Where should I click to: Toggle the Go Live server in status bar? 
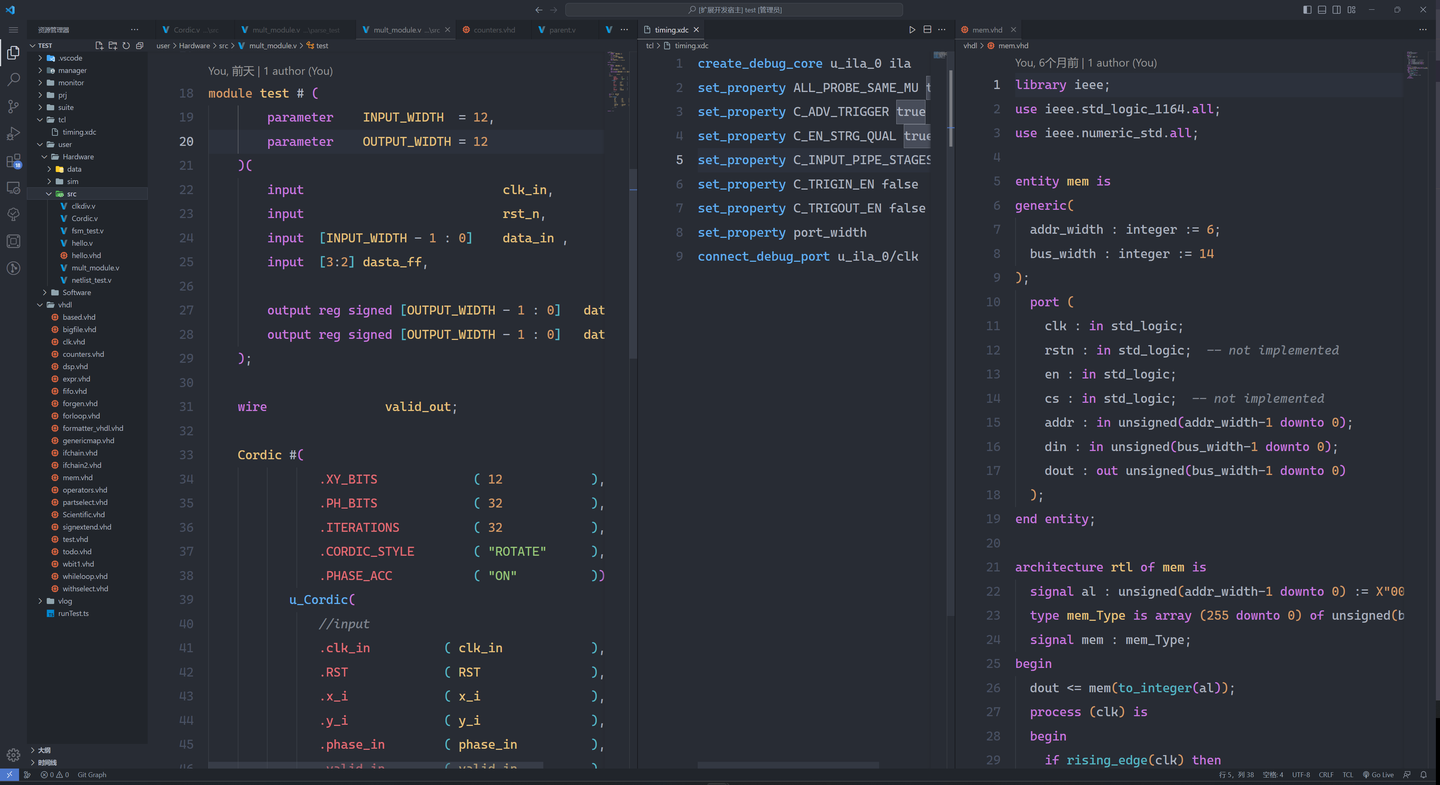[1379, 774]
